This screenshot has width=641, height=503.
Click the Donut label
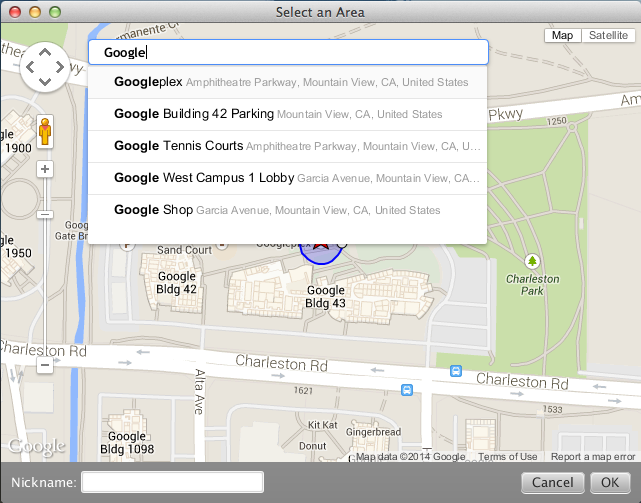(x=313, y=446)
